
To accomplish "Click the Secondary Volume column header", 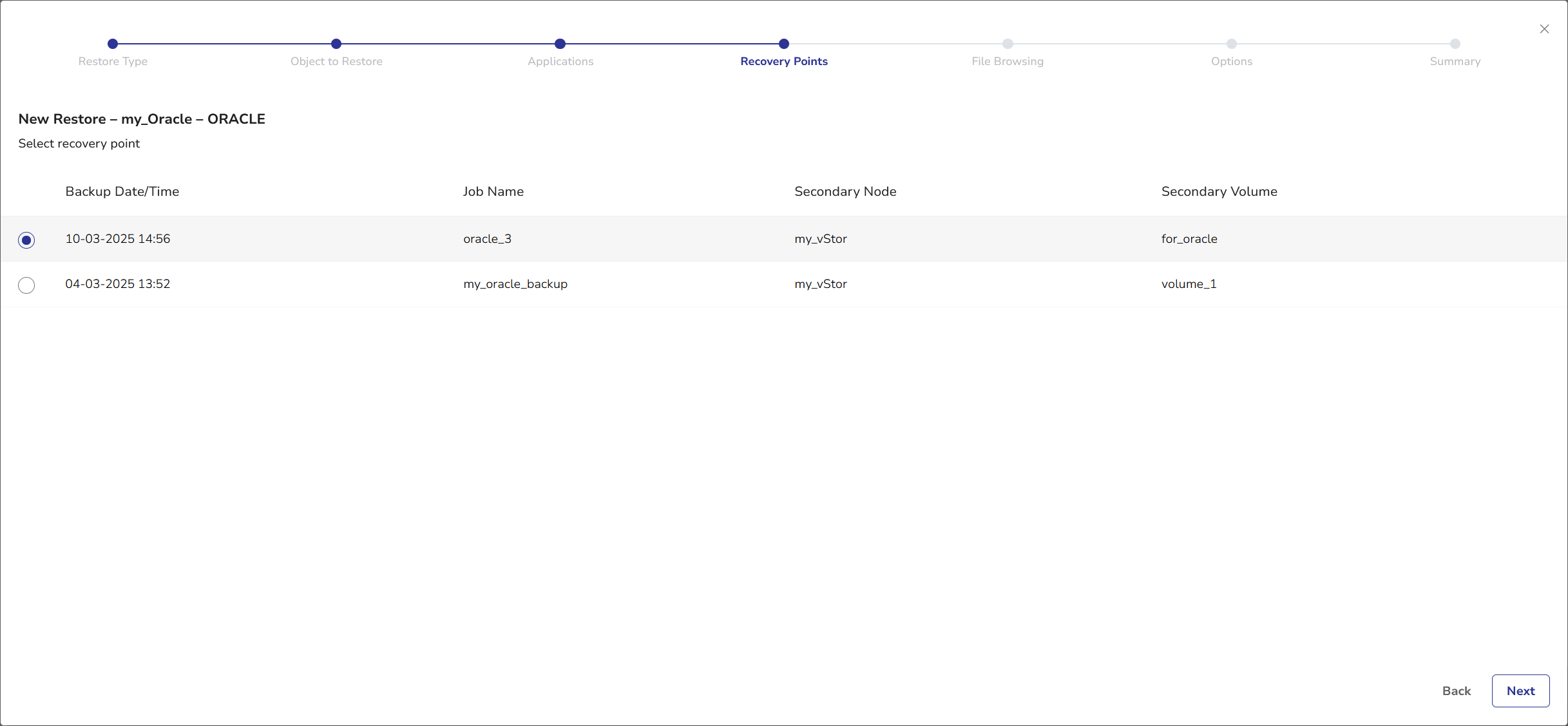I will click(1219, 191).
